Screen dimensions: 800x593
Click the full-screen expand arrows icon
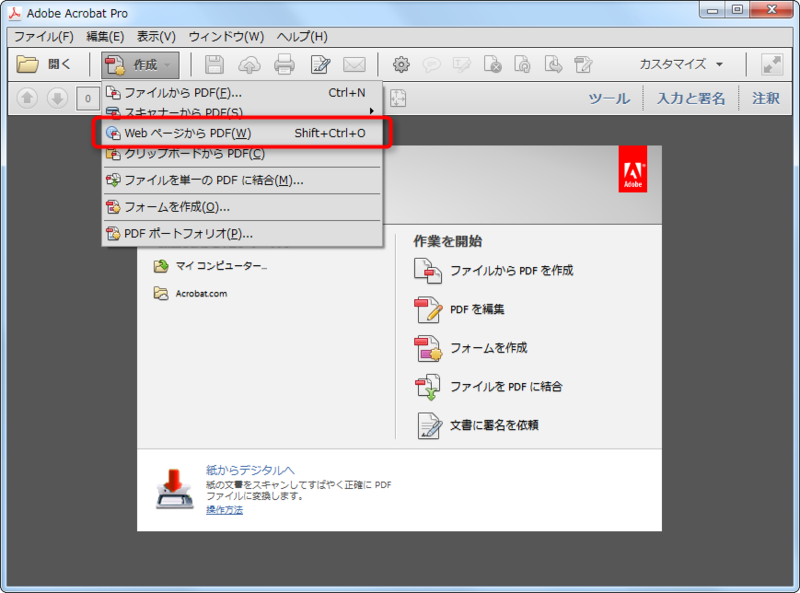771,65
